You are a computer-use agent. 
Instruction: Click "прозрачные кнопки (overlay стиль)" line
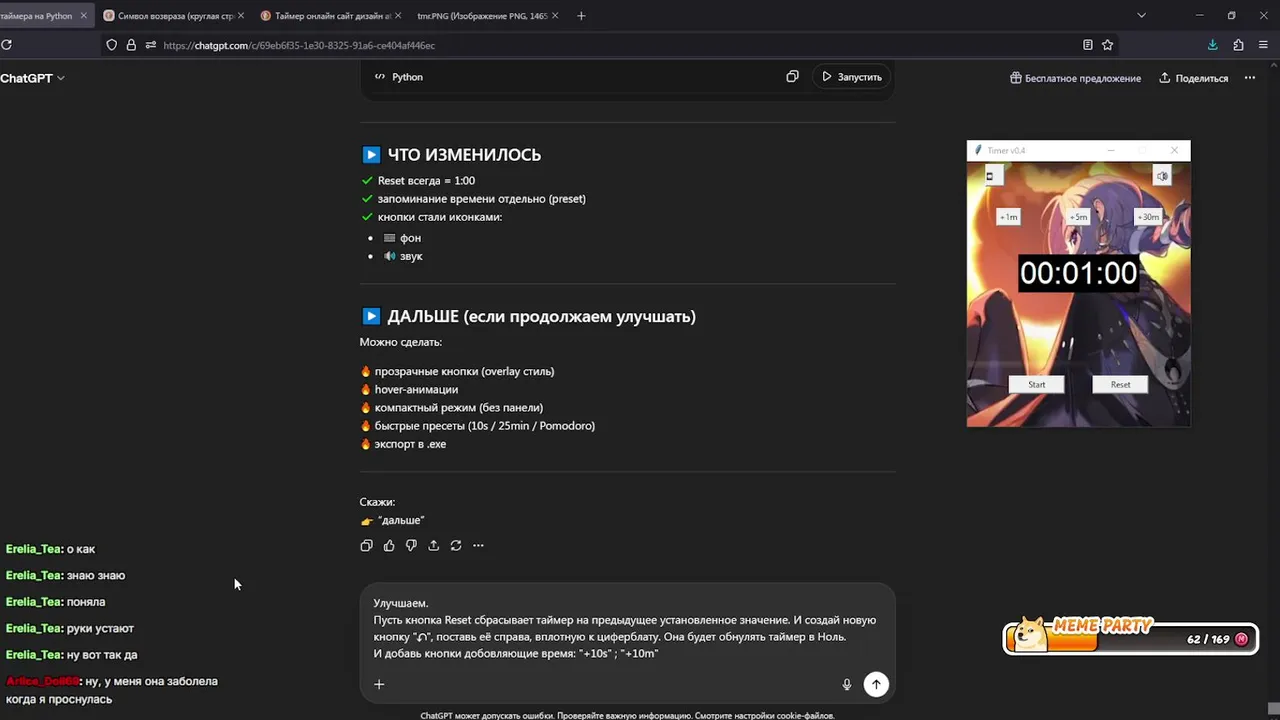pyautogui.click(x=464, y=372)
